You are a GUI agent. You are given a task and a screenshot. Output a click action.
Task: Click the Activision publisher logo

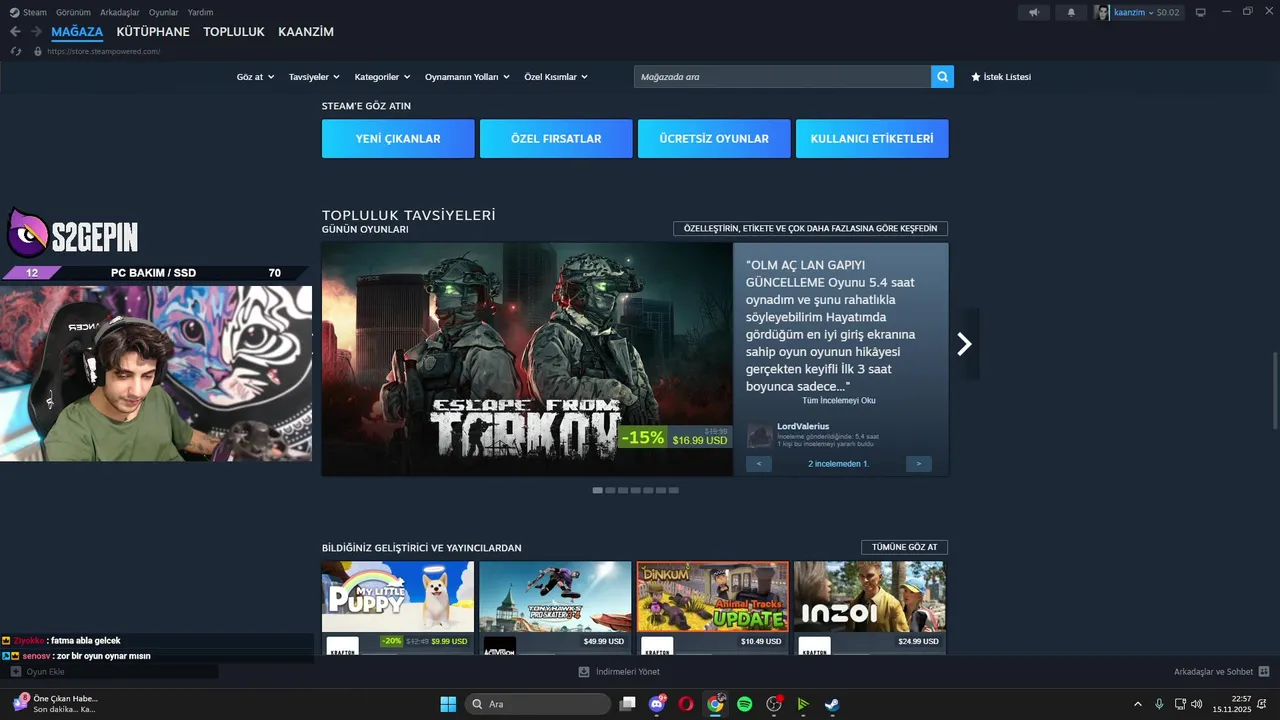pyautogui.click(x=500, y=646)
